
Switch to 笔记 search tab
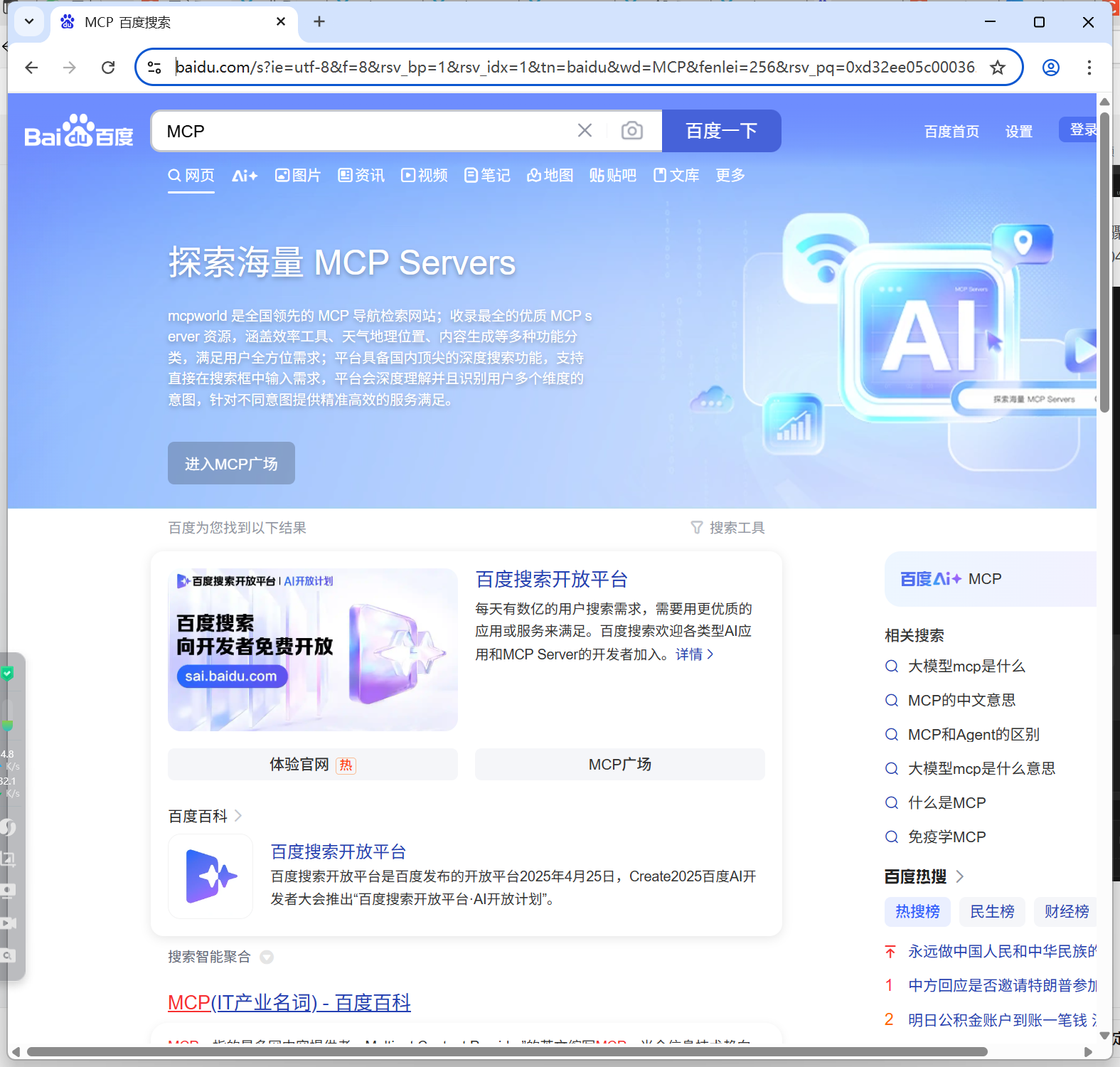[486, 176]
